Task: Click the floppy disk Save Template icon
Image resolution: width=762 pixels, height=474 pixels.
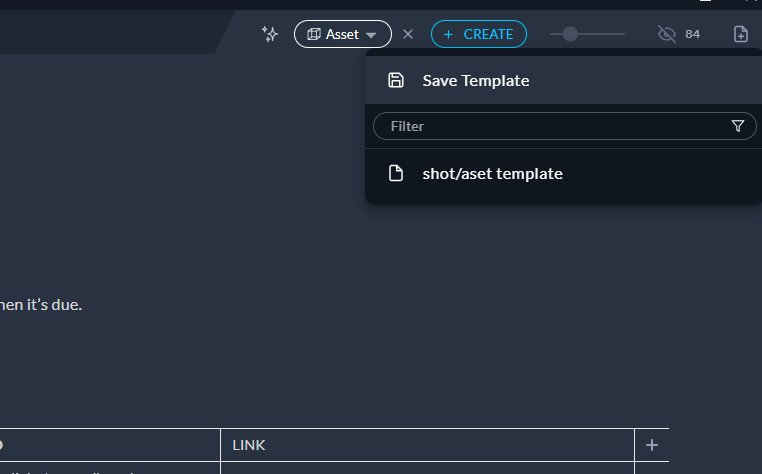Action: click(396, 80)
